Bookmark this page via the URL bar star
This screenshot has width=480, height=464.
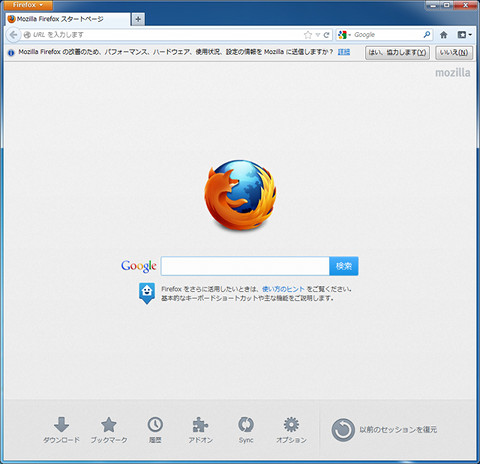pos(308,35)
